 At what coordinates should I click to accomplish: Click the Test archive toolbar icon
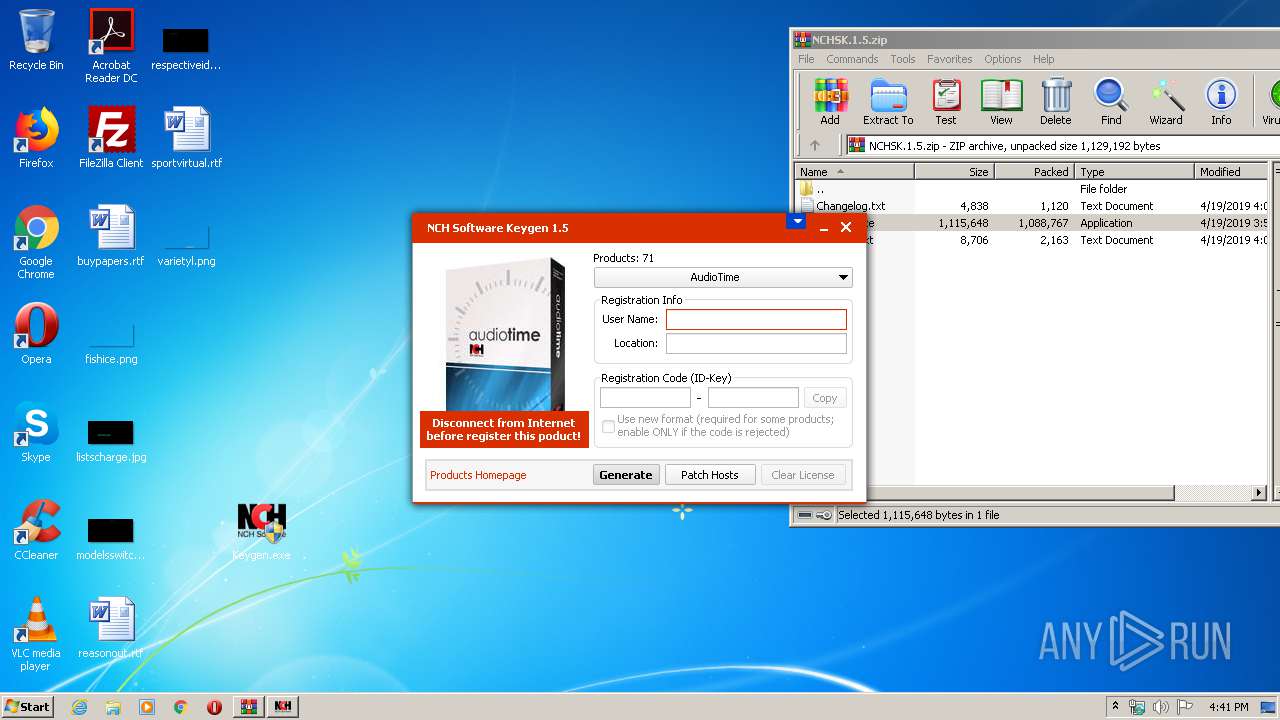click(x=946, y=102)
